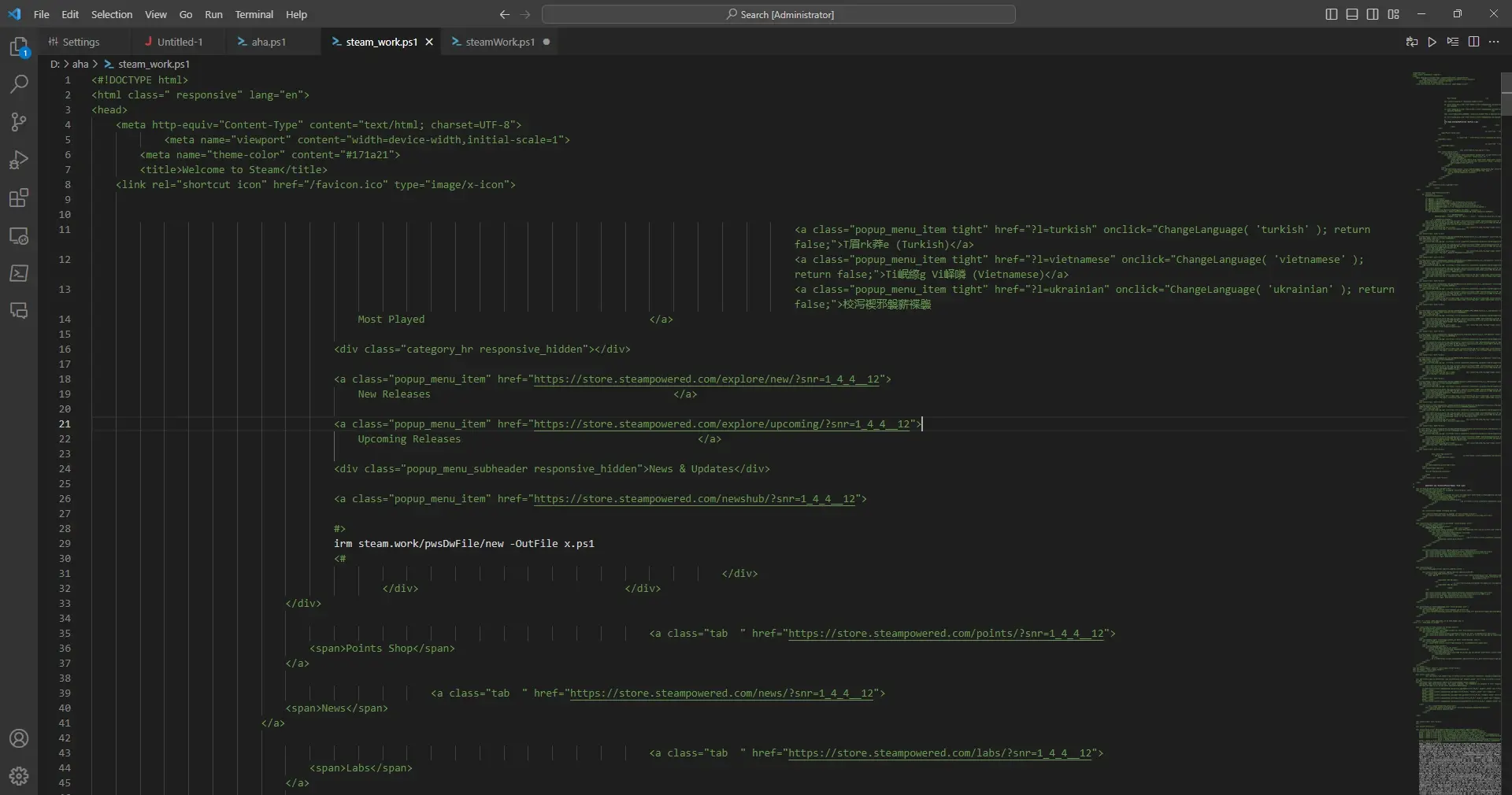The image size is (1512, 795).
Task: Click the vertical scrollbar thumb
Action: tap(1506, 93)
